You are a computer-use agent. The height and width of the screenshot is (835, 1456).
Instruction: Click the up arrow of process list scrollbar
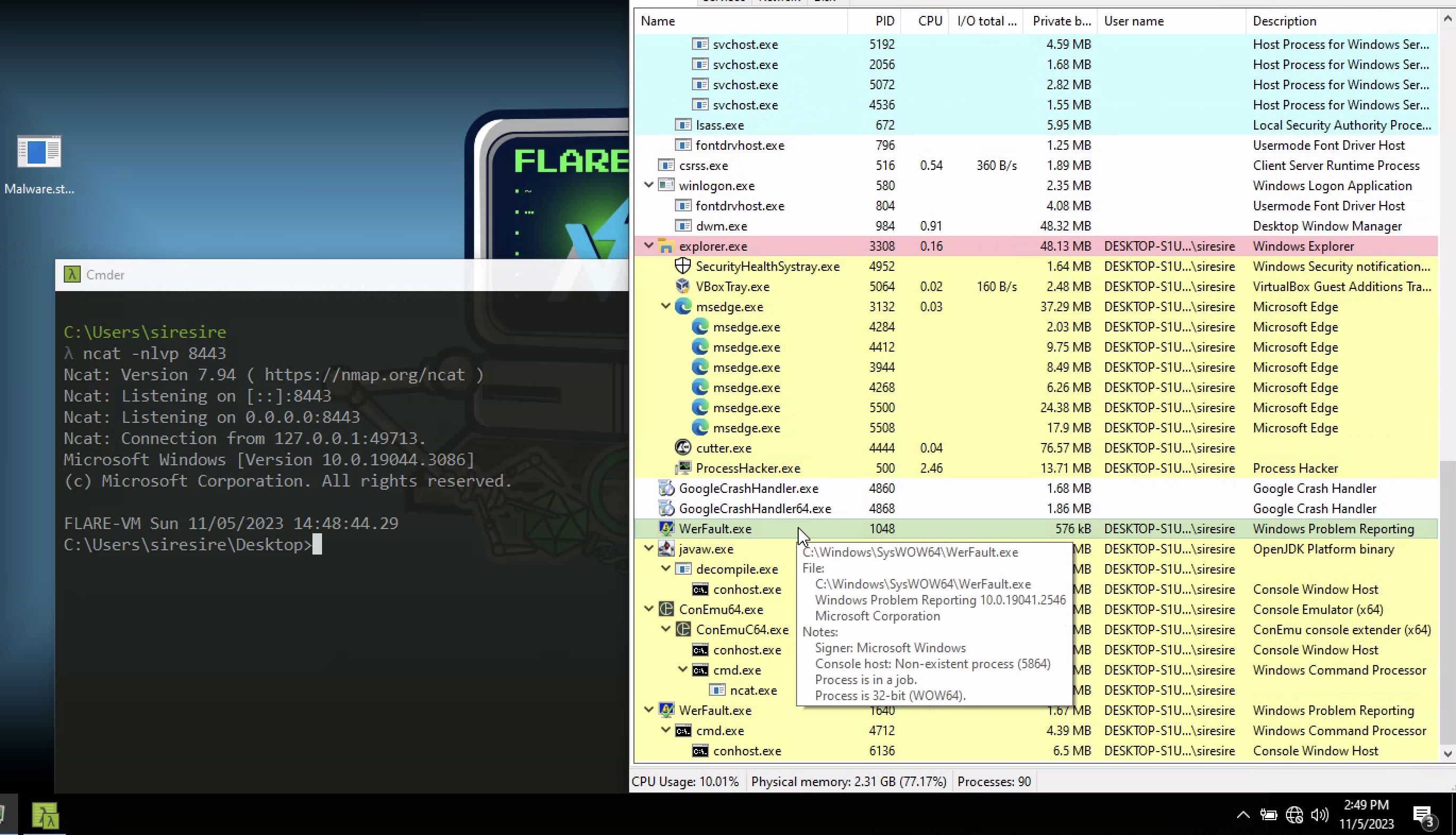tap(1447, 19)
